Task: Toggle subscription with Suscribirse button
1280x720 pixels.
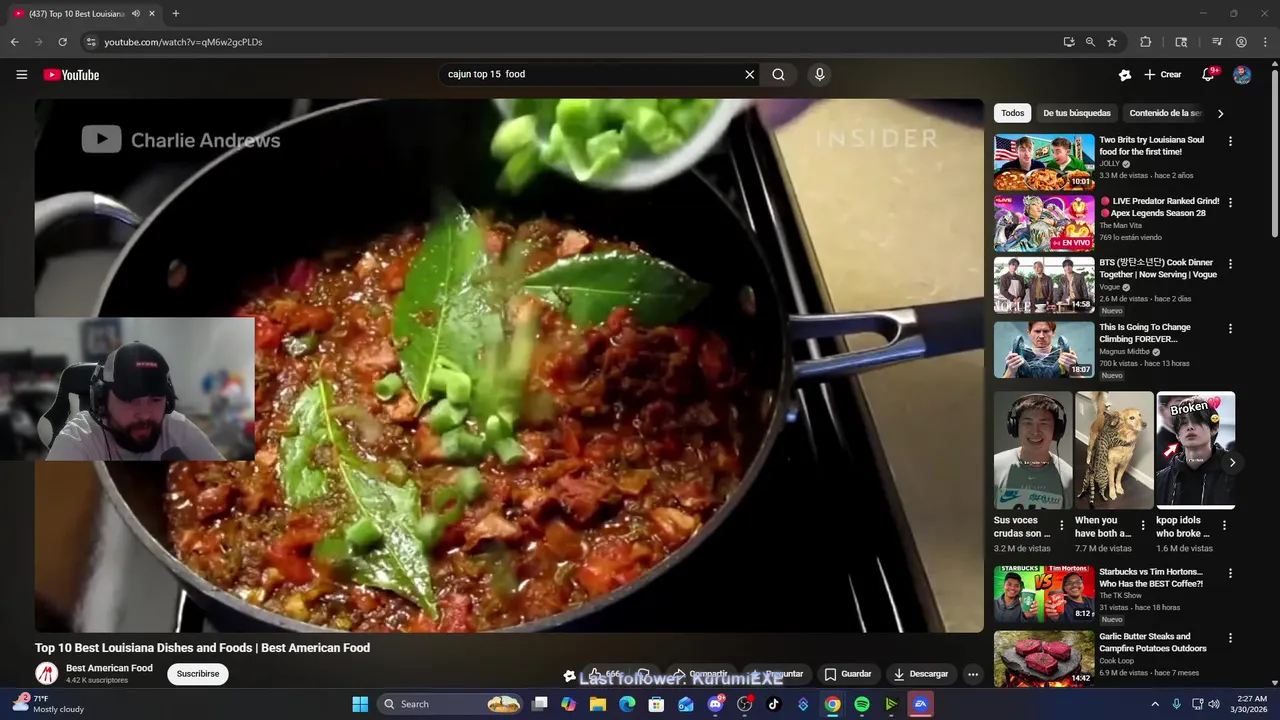Action: point(198,674)
